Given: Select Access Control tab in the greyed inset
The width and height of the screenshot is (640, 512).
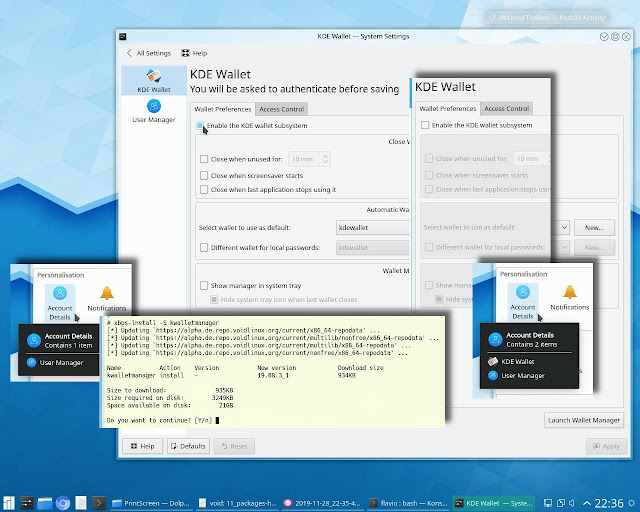Looking at the screenshot, I should (x=507, y=109).
